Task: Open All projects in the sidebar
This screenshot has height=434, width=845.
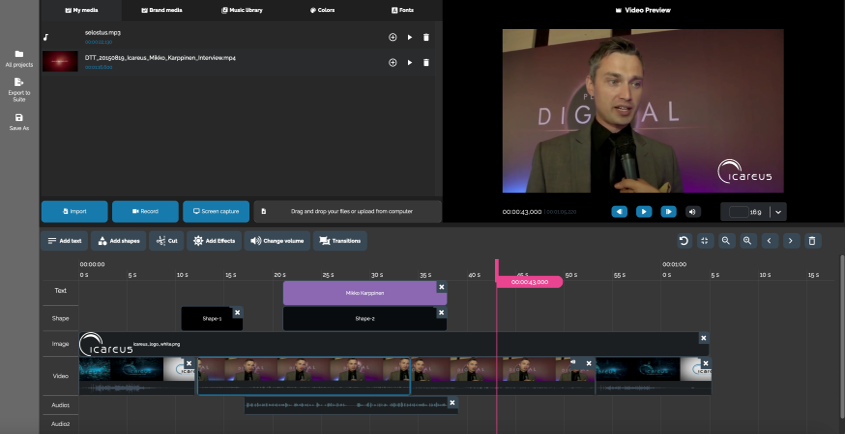Action: click(x=19, y=58)
